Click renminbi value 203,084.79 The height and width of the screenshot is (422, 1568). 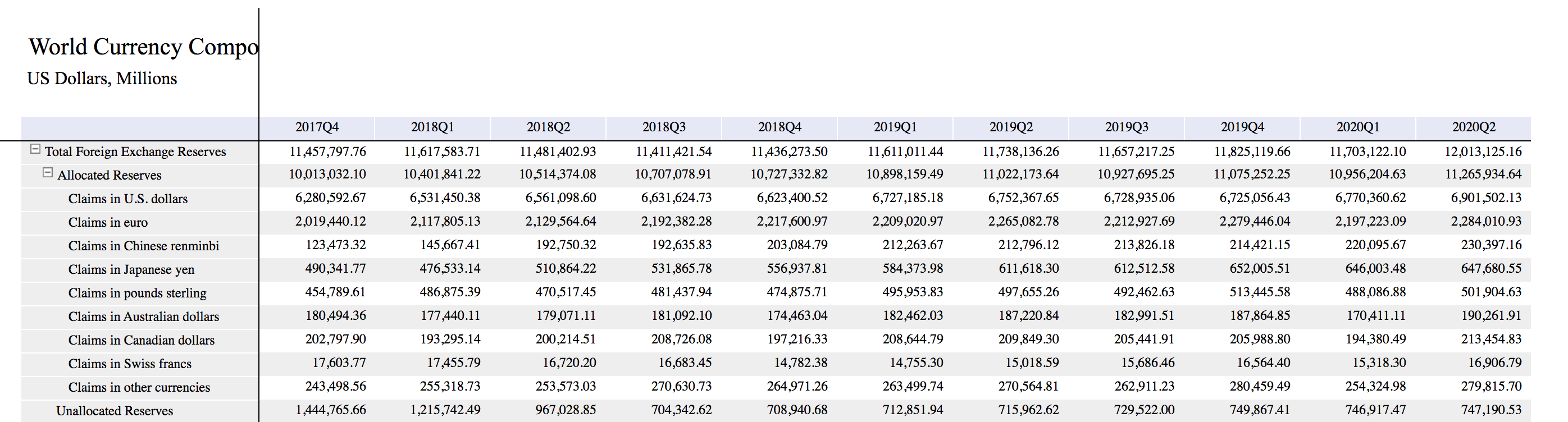click(797, 245)
